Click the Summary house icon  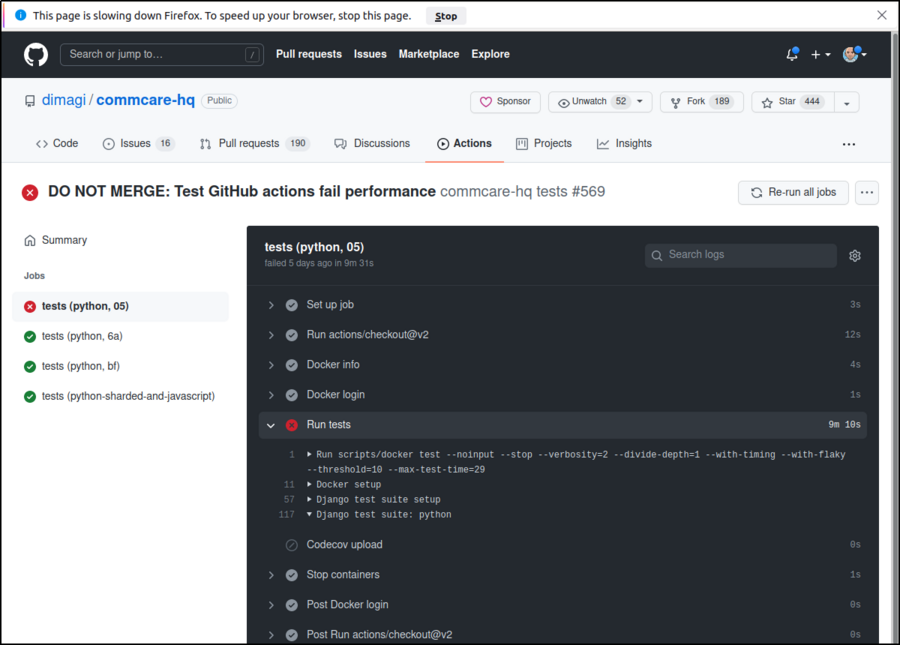(x=30, y=240)
